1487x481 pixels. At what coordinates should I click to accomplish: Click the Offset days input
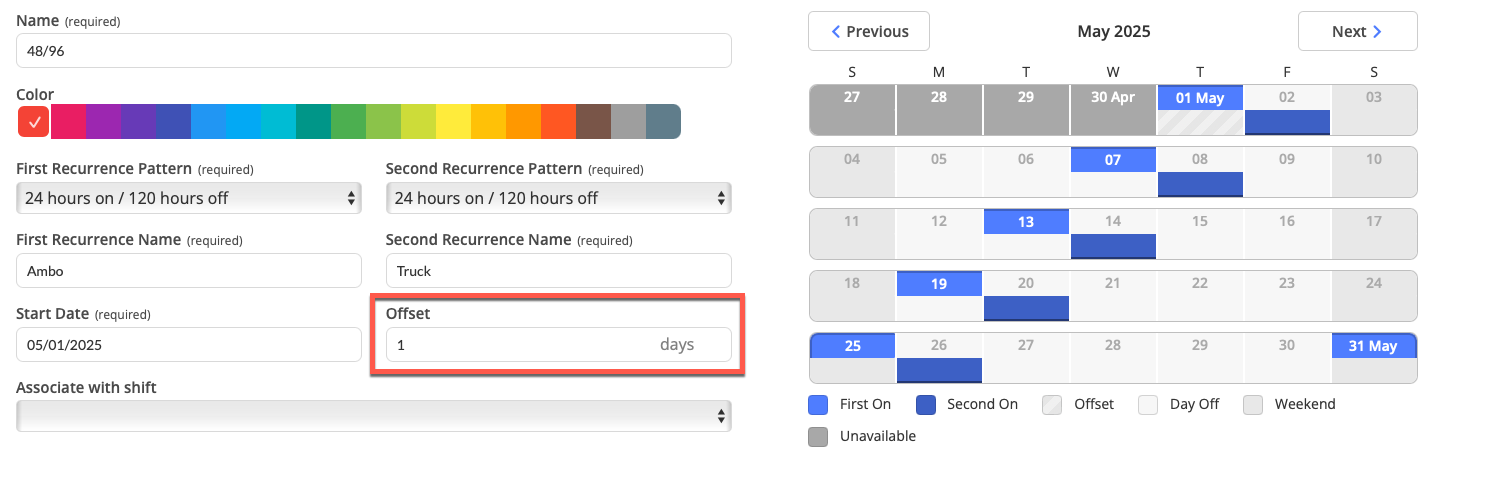559,344
